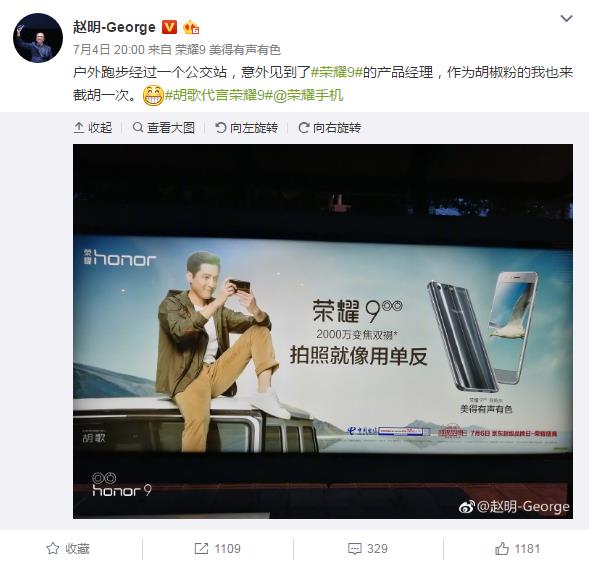
Task: Rotate the image right with 向右旋转
Action: [x=329, y=128]
